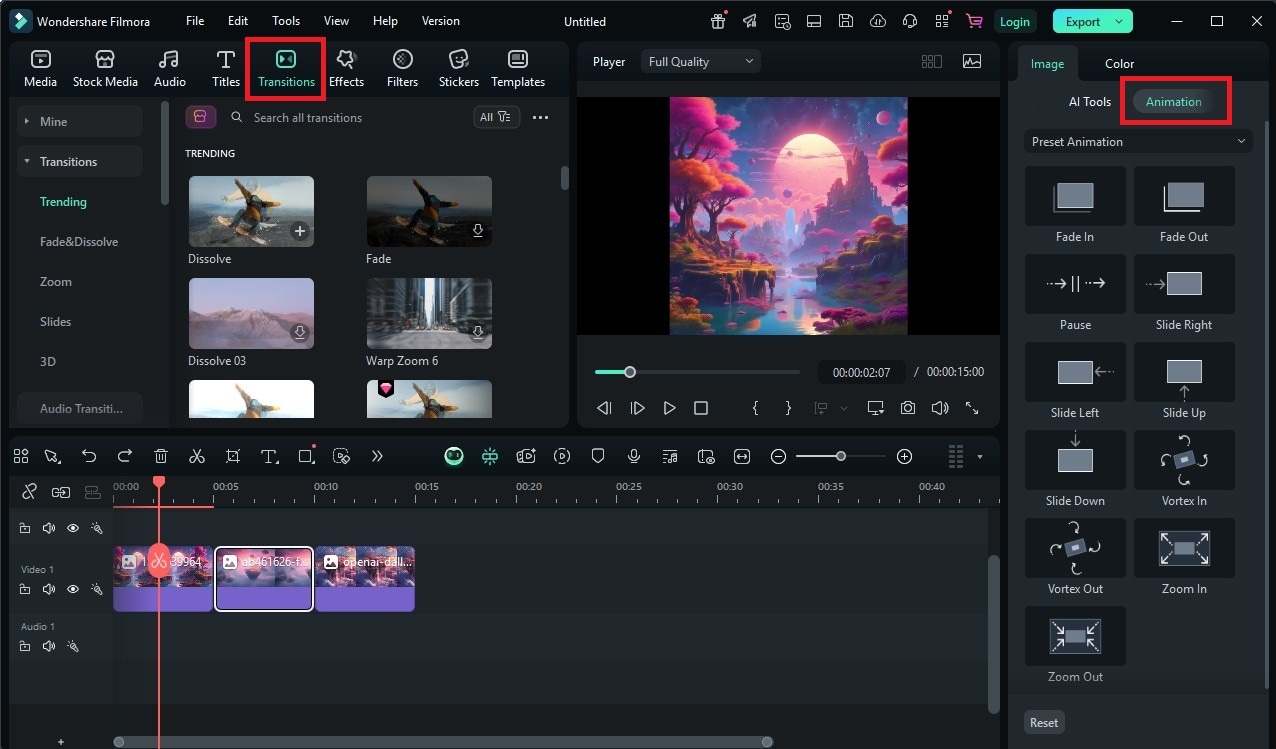Click the timeline zoom slider handle
This screenshot has width=1276, height=749.
pyautogui.click(x=841, y=456)
